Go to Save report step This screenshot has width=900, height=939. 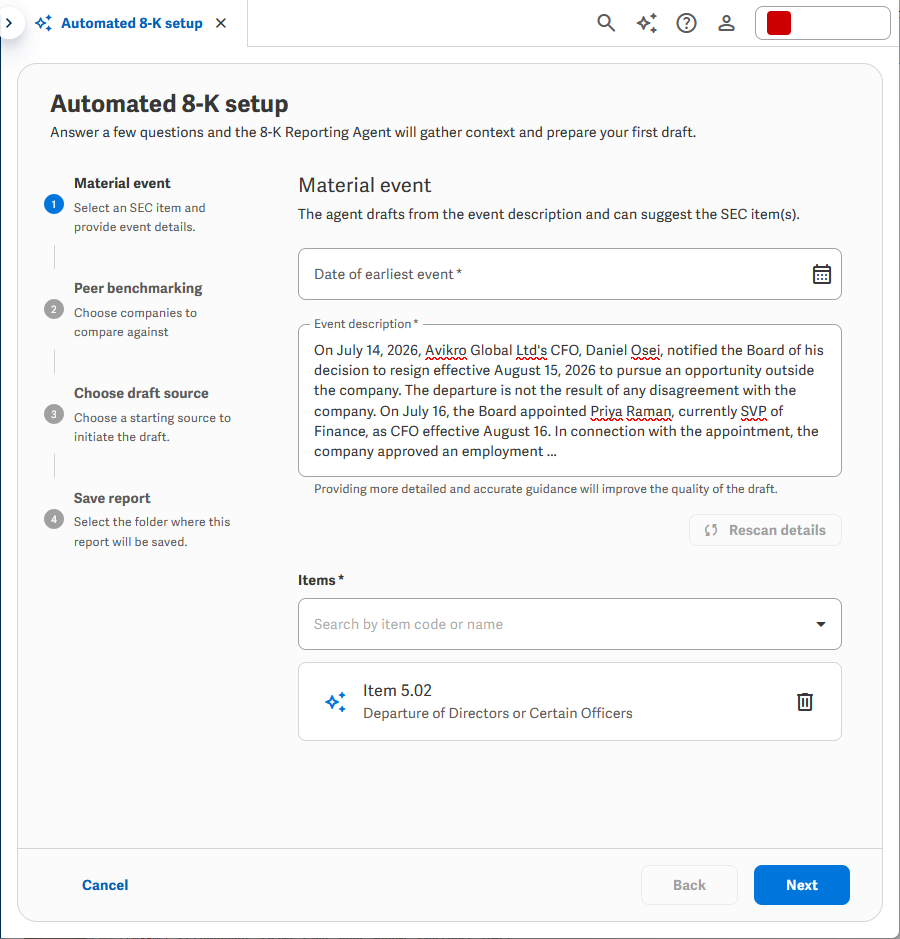coord(112,498)
